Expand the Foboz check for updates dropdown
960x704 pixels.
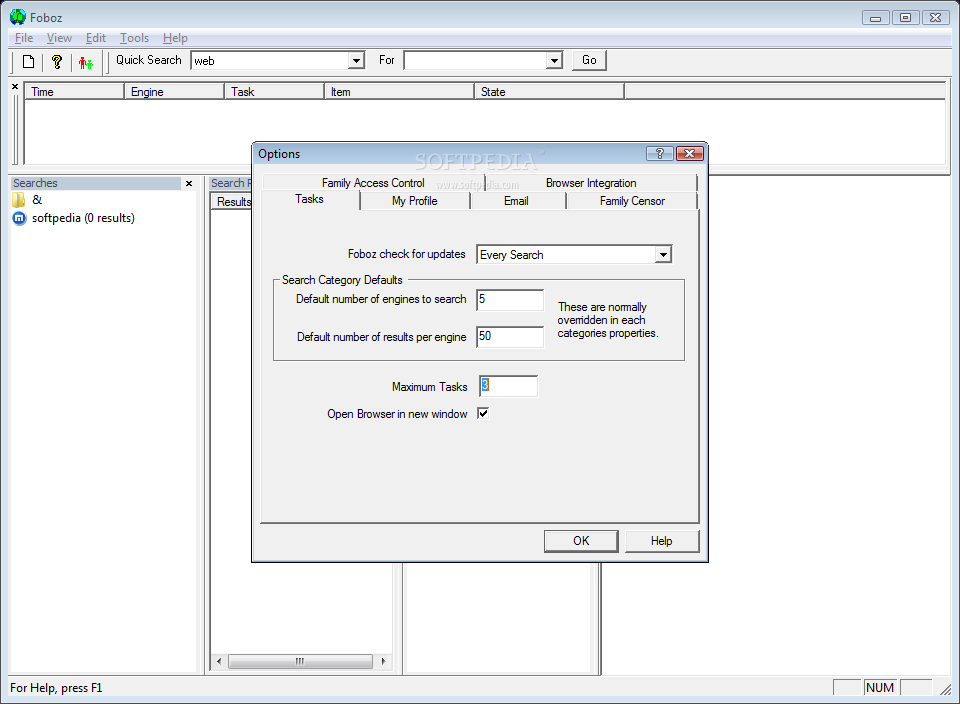tap(663, 254)
